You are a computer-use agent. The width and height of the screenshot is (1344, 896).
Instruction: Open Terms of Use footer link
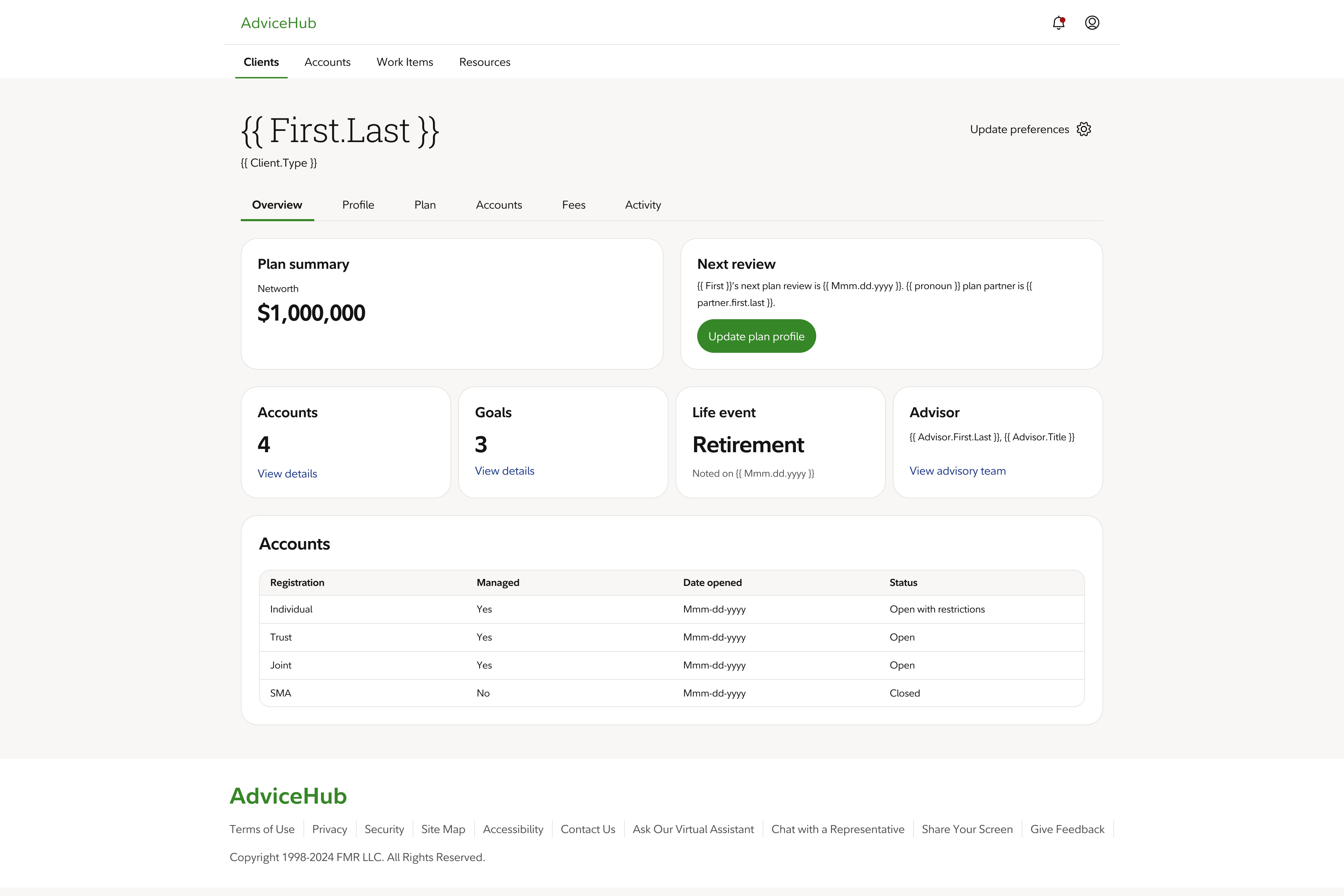pos(262,829)
